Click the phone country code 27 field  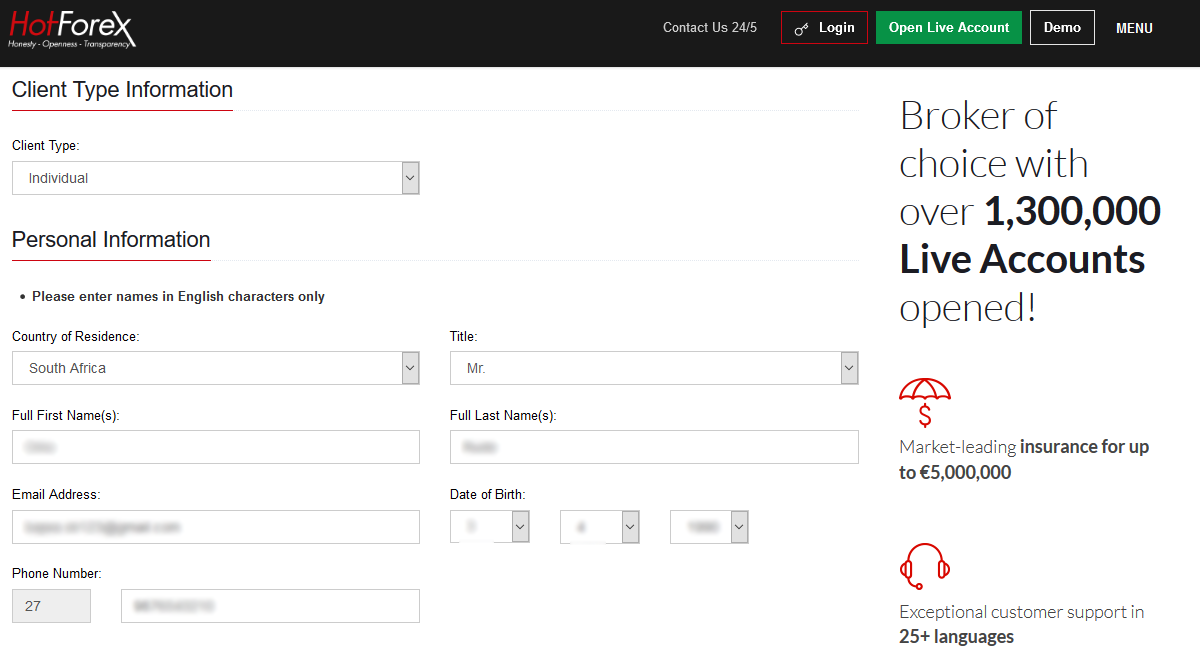[x=51, y=606]
